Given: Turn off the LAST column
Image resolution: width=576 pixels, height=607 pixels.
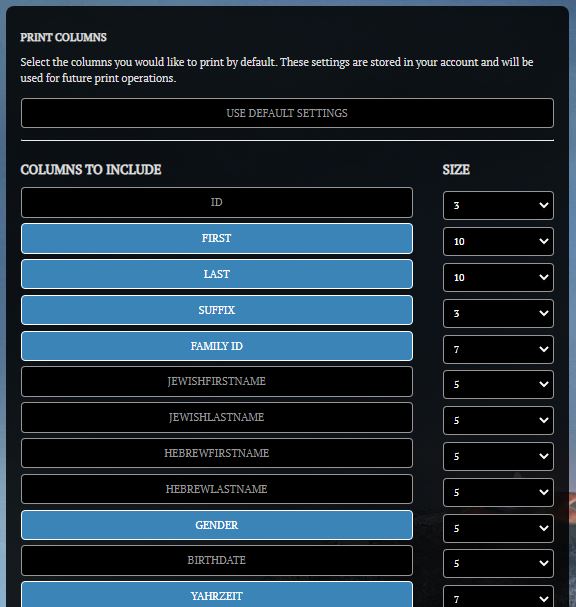Looking at the screenshot, I should click(217, 274).
